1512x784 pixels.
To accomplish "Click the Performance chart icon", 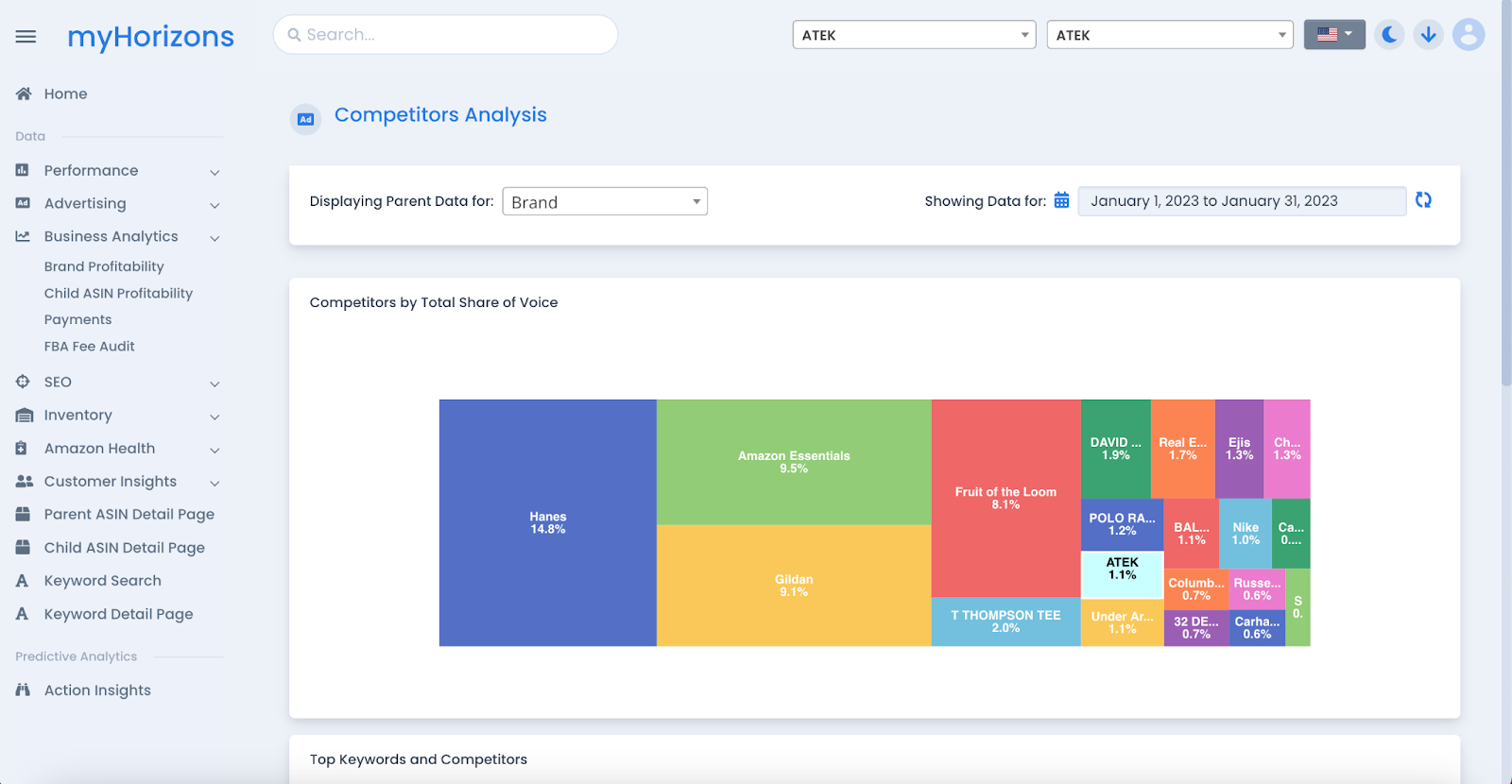I will [23, 170].
